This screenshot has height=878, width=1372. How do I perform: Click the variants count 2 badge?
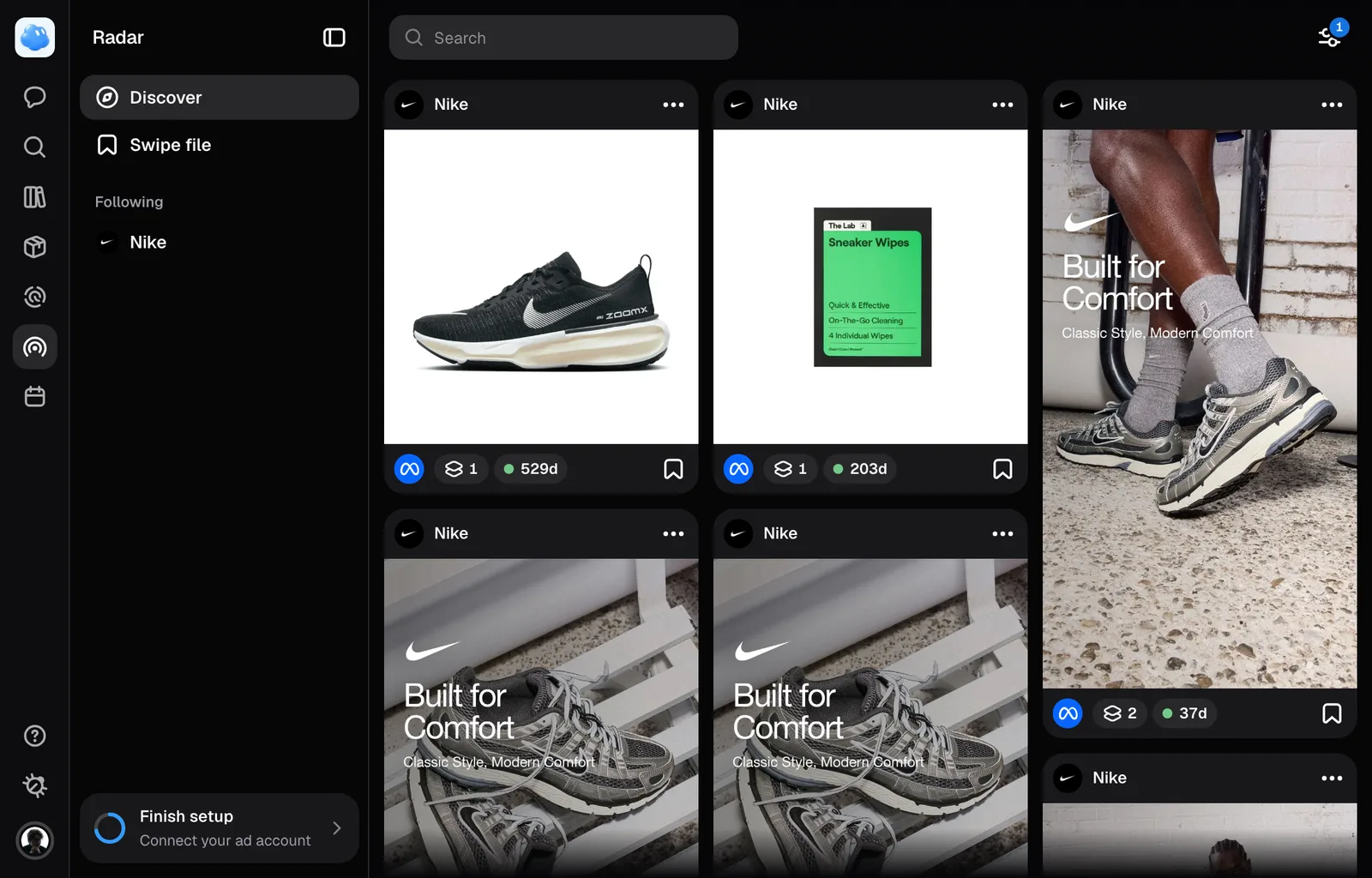coord(1120,713)
